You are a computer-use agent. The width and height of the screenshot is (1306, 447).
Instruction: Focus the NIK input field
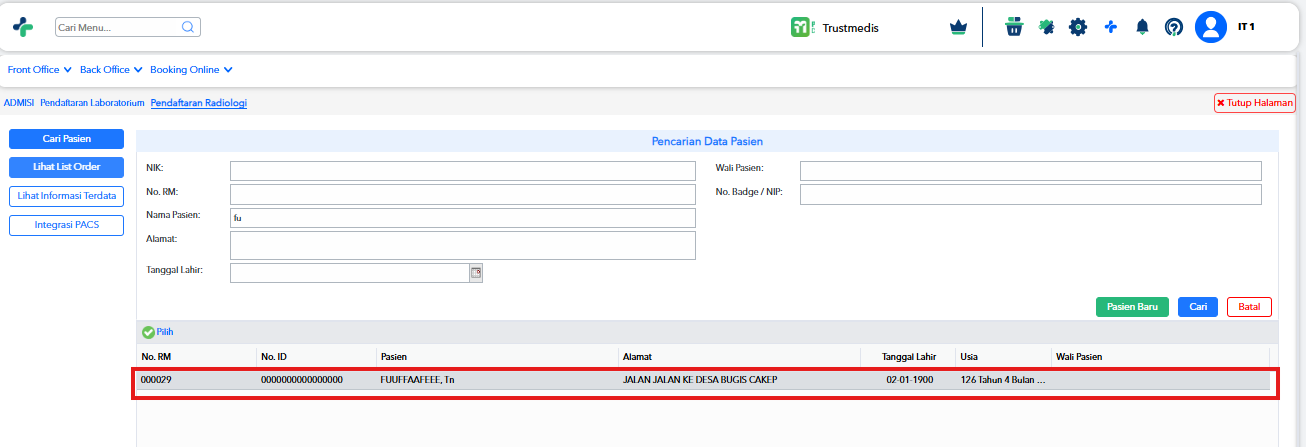[x=463, y=171]
